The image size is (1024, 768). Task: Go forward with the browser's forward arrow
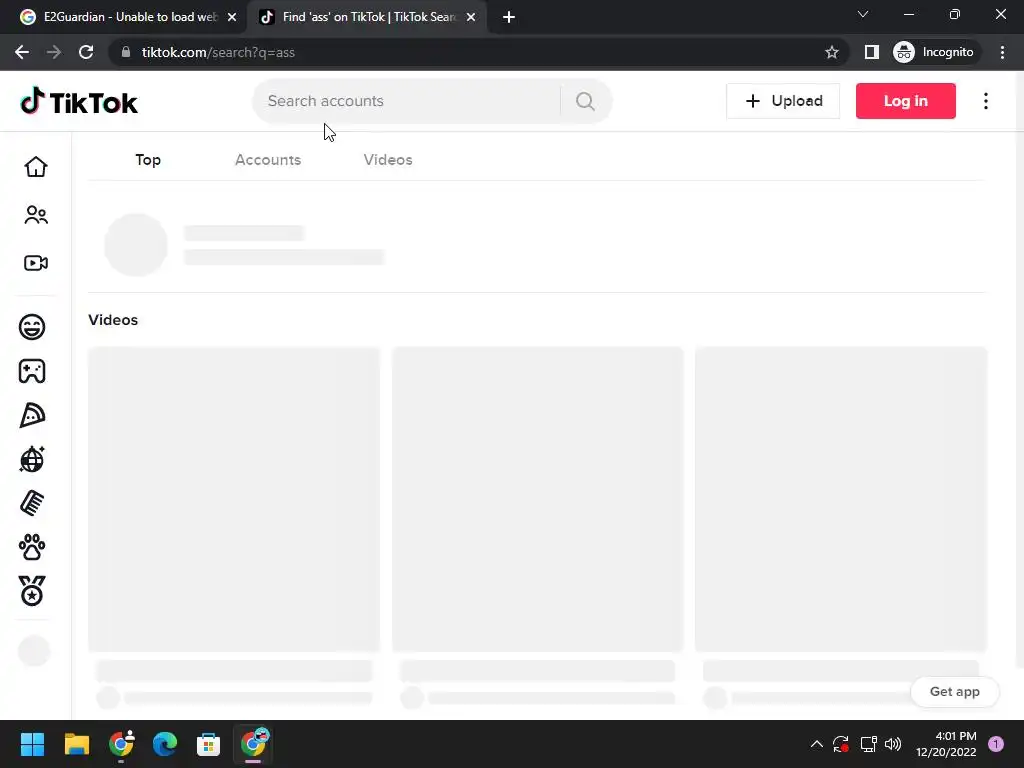click(x=54, y=52)
